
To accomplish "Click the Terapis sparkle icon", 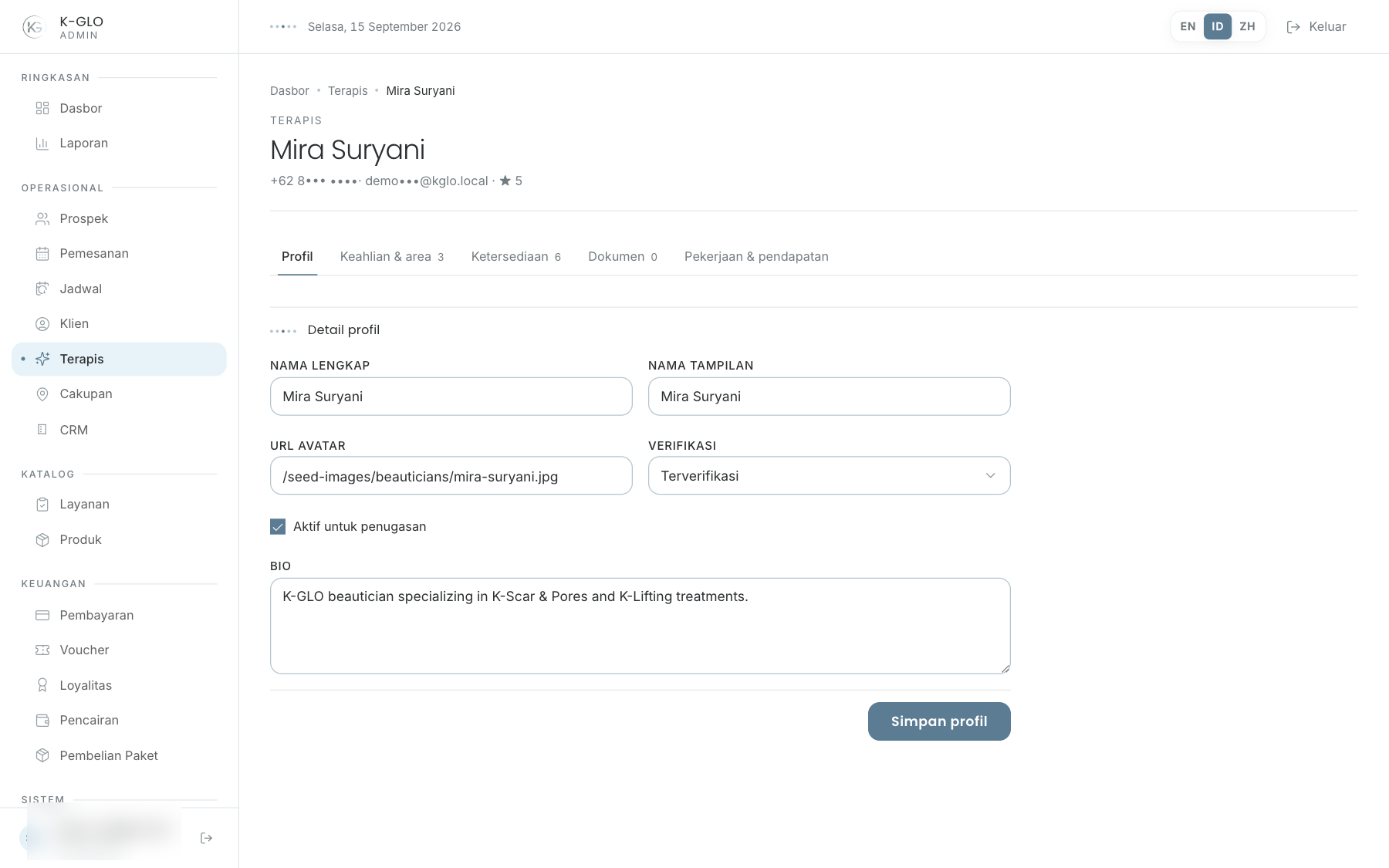I will 42,359.
